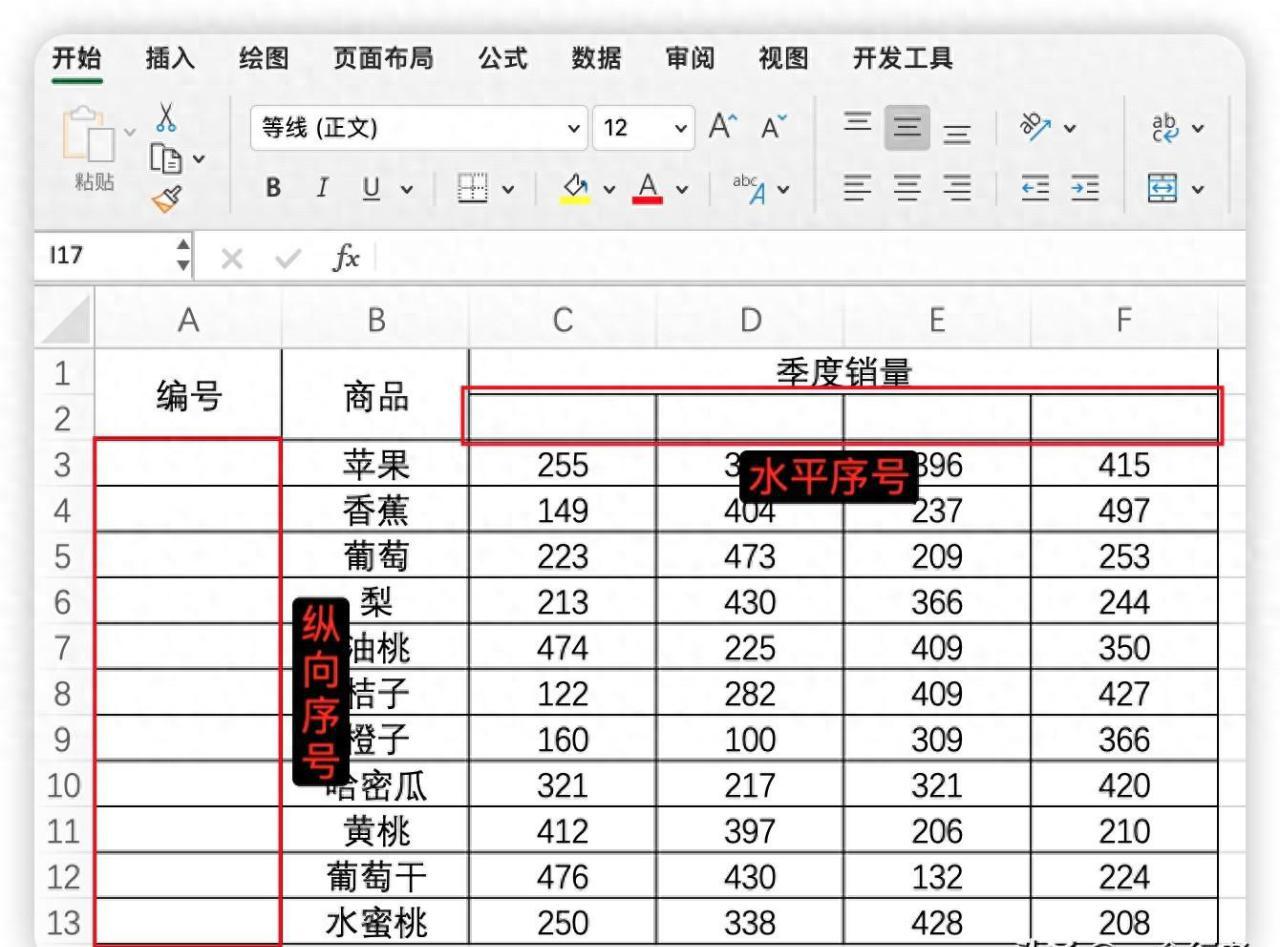Image resolution: width=1280 pixels, height=947 pixels.
Task: Select column C header
Action: click(x=562, y=320)
